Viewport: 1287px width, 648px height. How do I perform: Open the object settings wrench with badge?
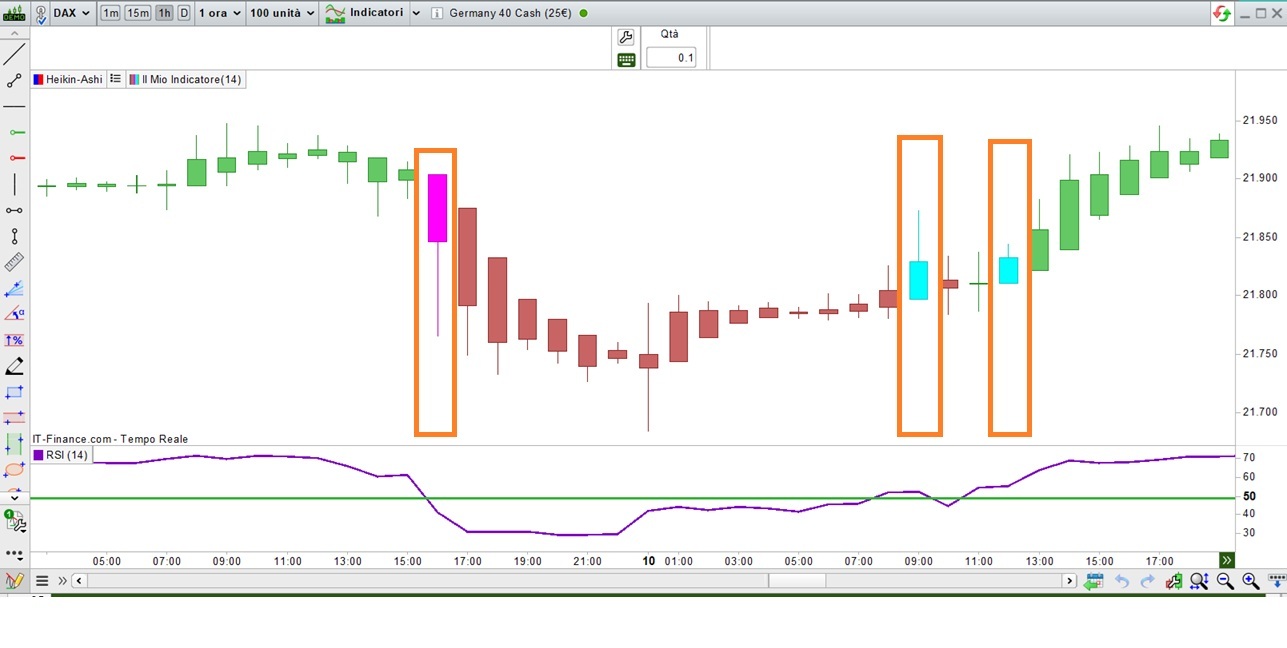(x=15, y=522)
